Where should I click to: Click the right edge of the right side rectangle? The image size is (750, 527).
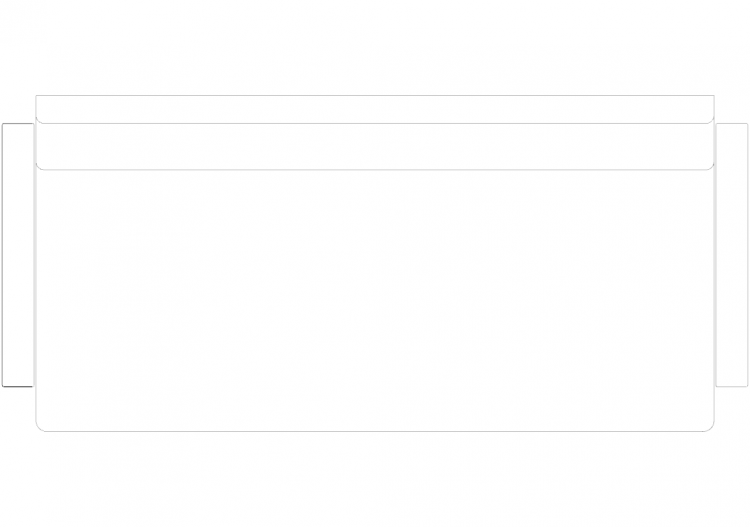748,255
